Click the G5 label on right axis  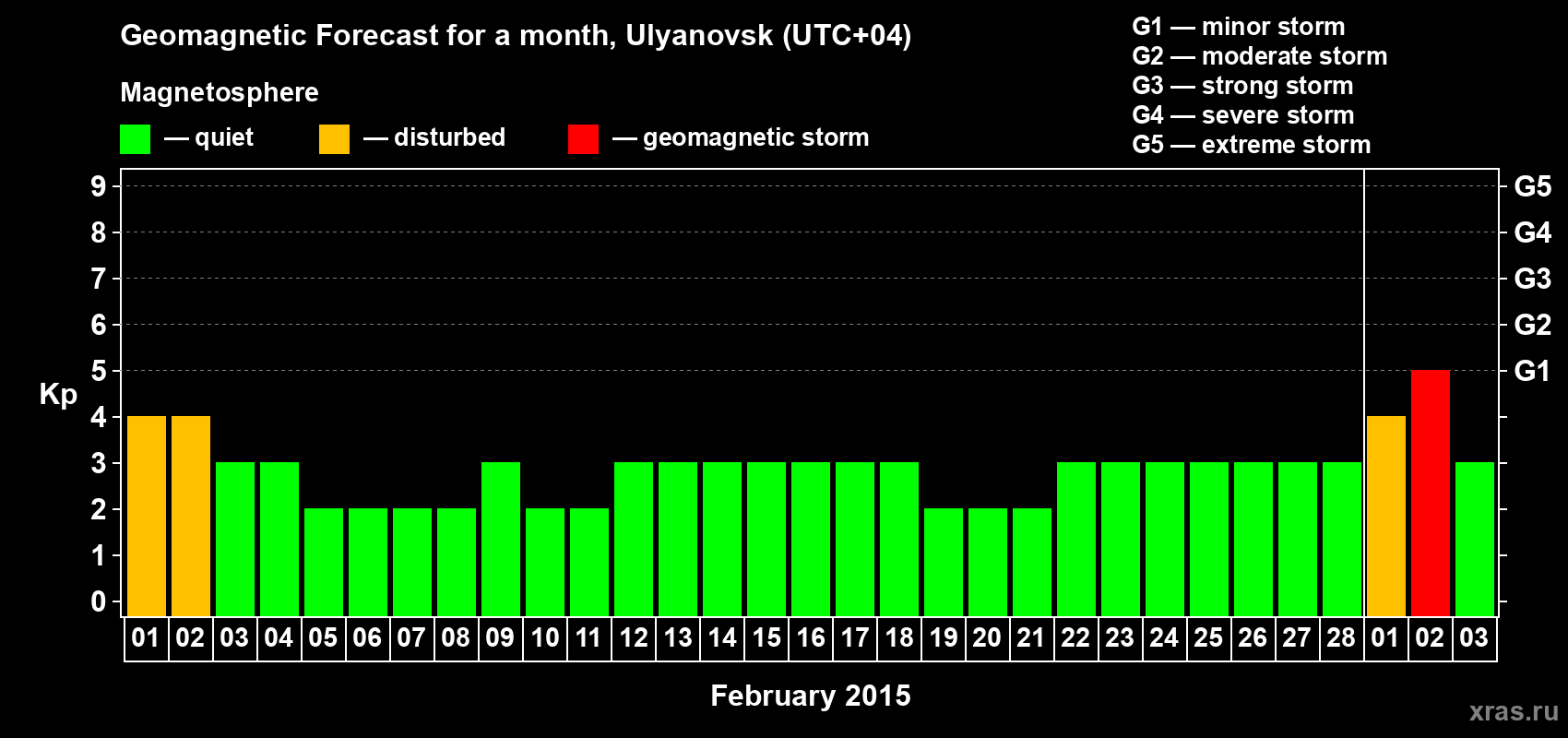[x=1532, y=186]
